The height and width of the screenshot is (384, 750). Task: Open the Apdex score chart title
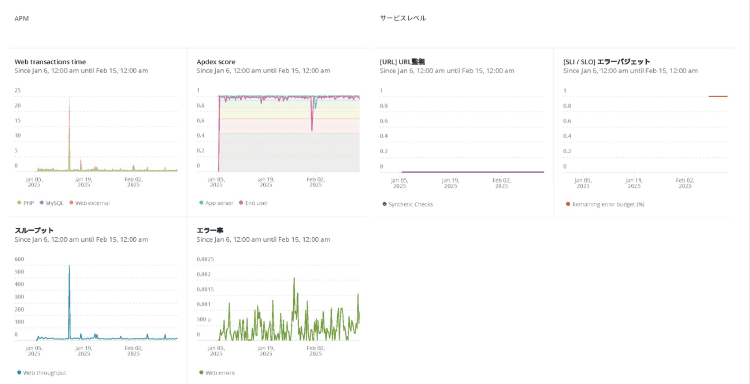[x=216, y=62]
